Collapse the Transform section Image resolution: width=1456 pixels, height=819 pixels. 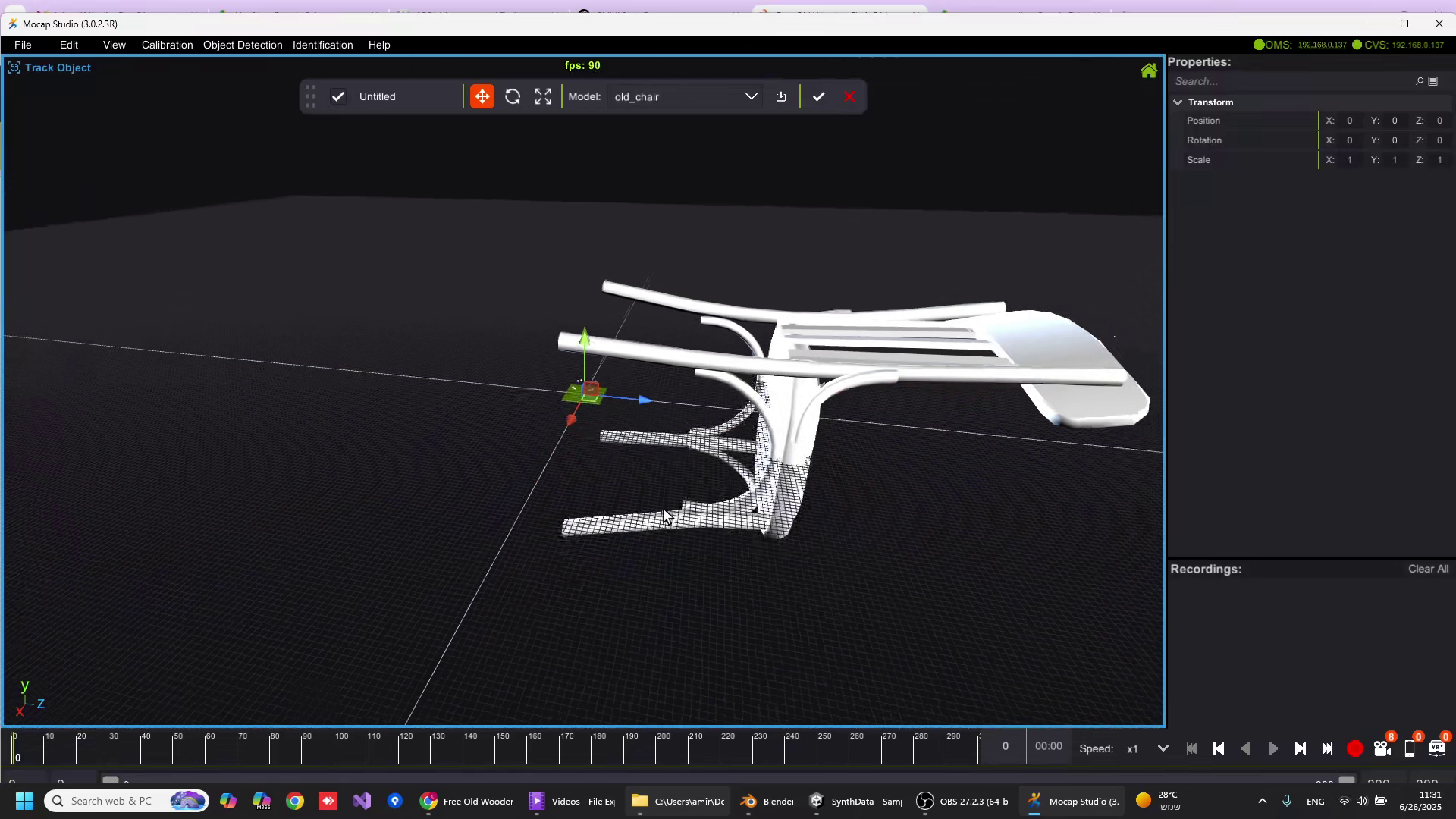1178,102
